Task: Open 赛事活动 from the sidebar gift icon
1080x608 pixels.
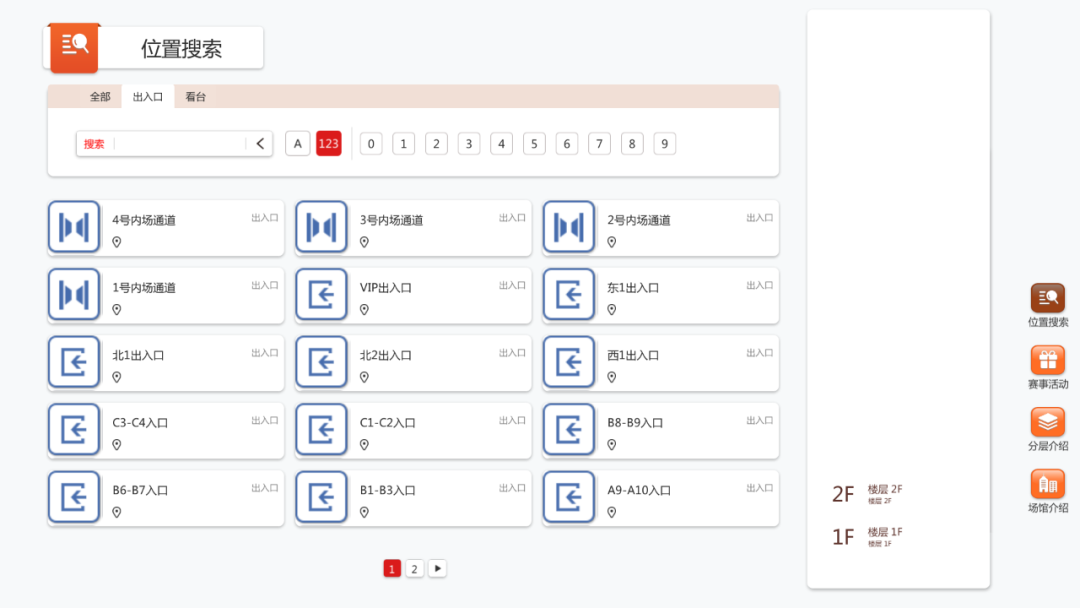Action: [x=1047, y=359]
